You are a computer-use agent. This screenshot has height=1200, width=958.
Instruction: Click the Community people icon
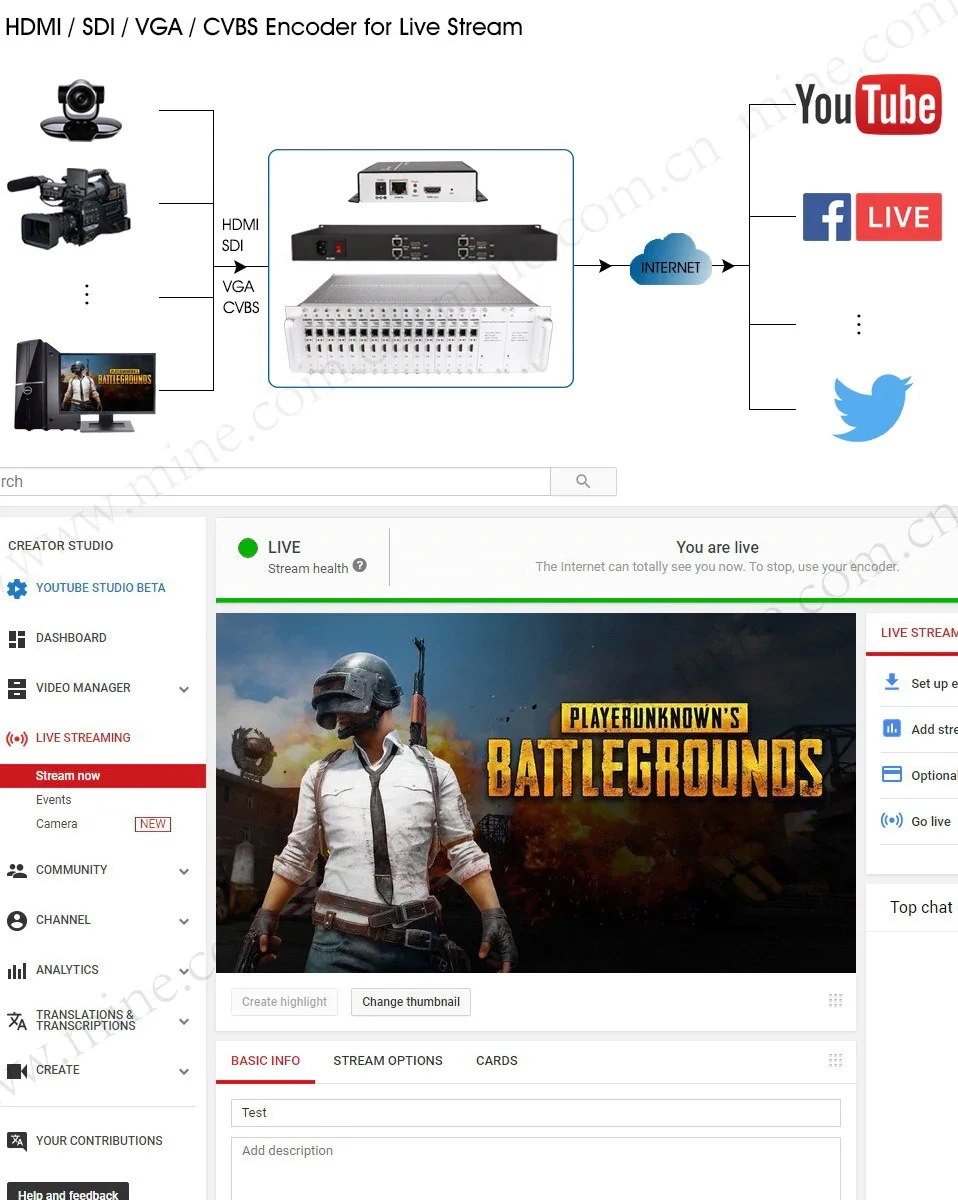click(x=17, y=870)
